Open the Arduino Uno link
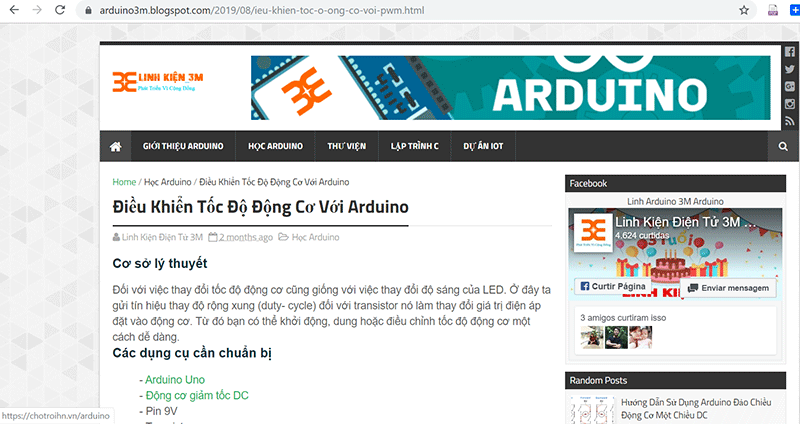 click(174, 380)
